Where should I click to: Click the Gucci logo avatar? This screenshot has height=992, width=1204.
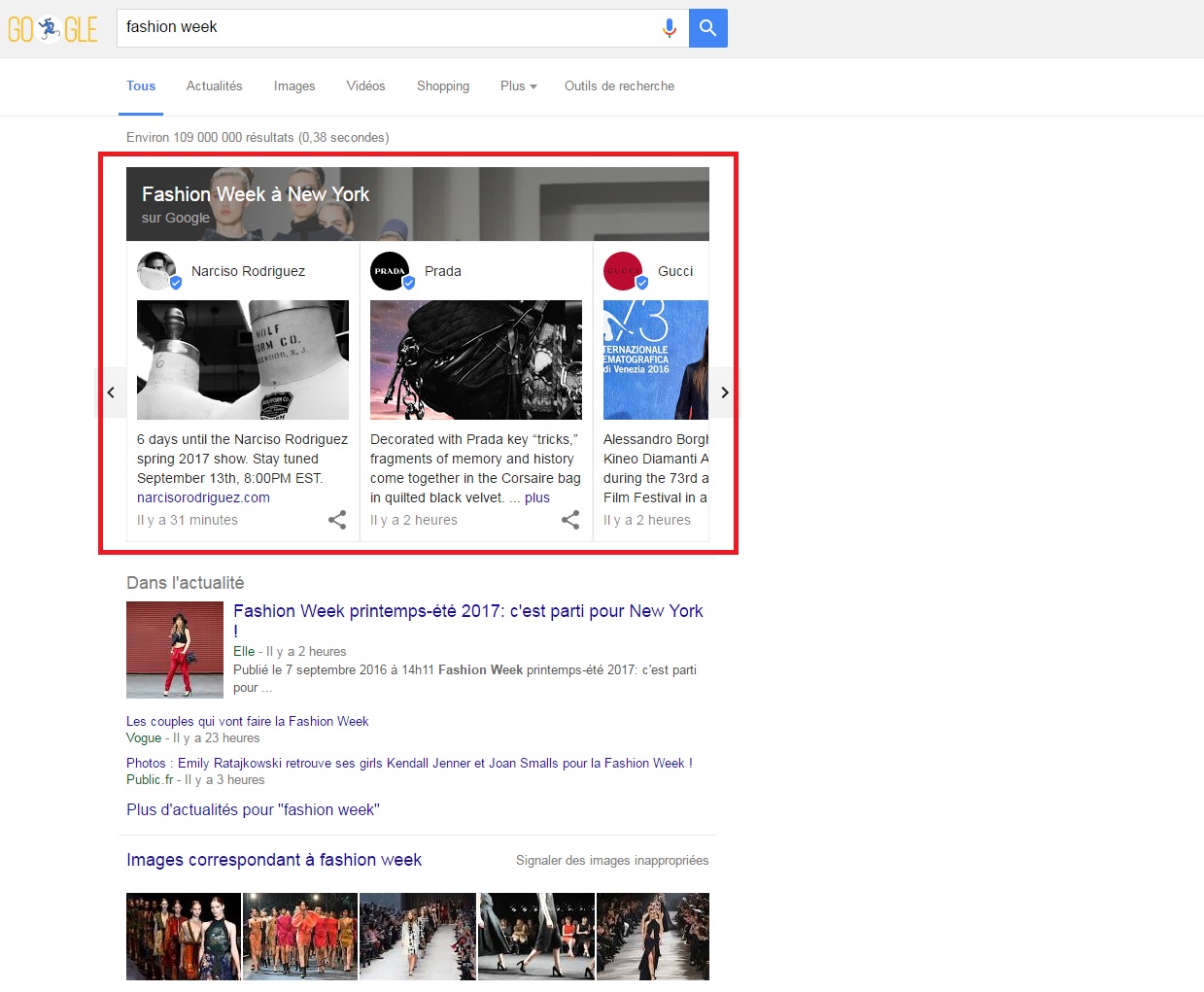(624, 271)
